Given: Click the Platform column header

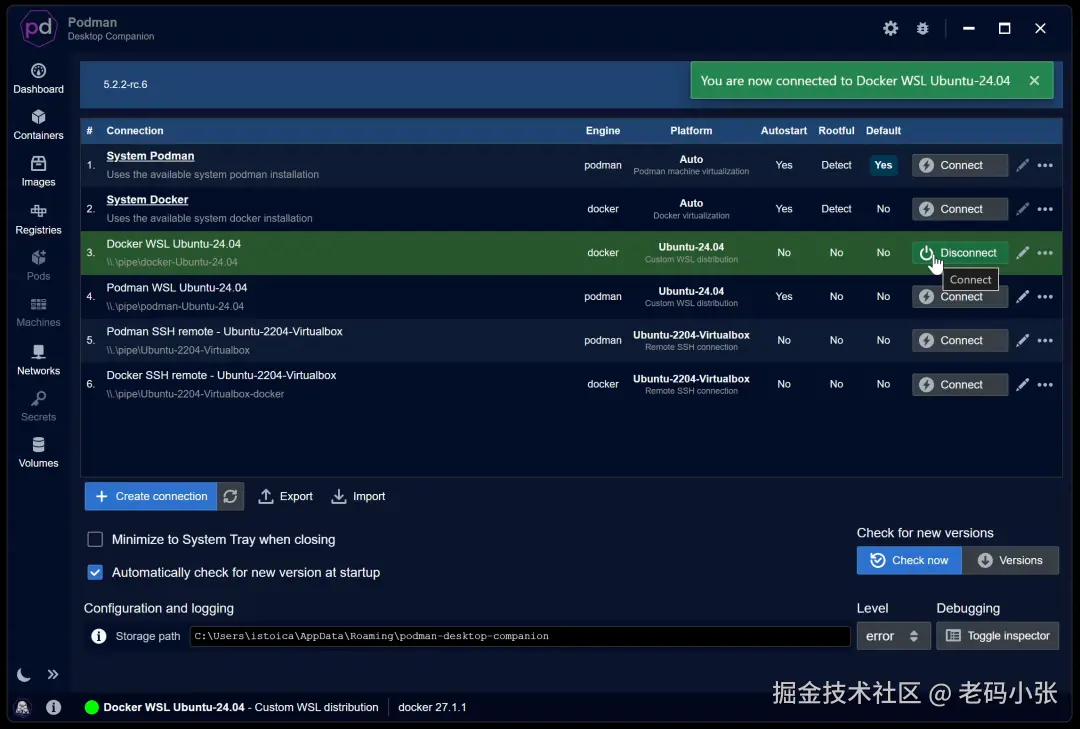Looking at the screenshot, I should [x=691, y=130].
